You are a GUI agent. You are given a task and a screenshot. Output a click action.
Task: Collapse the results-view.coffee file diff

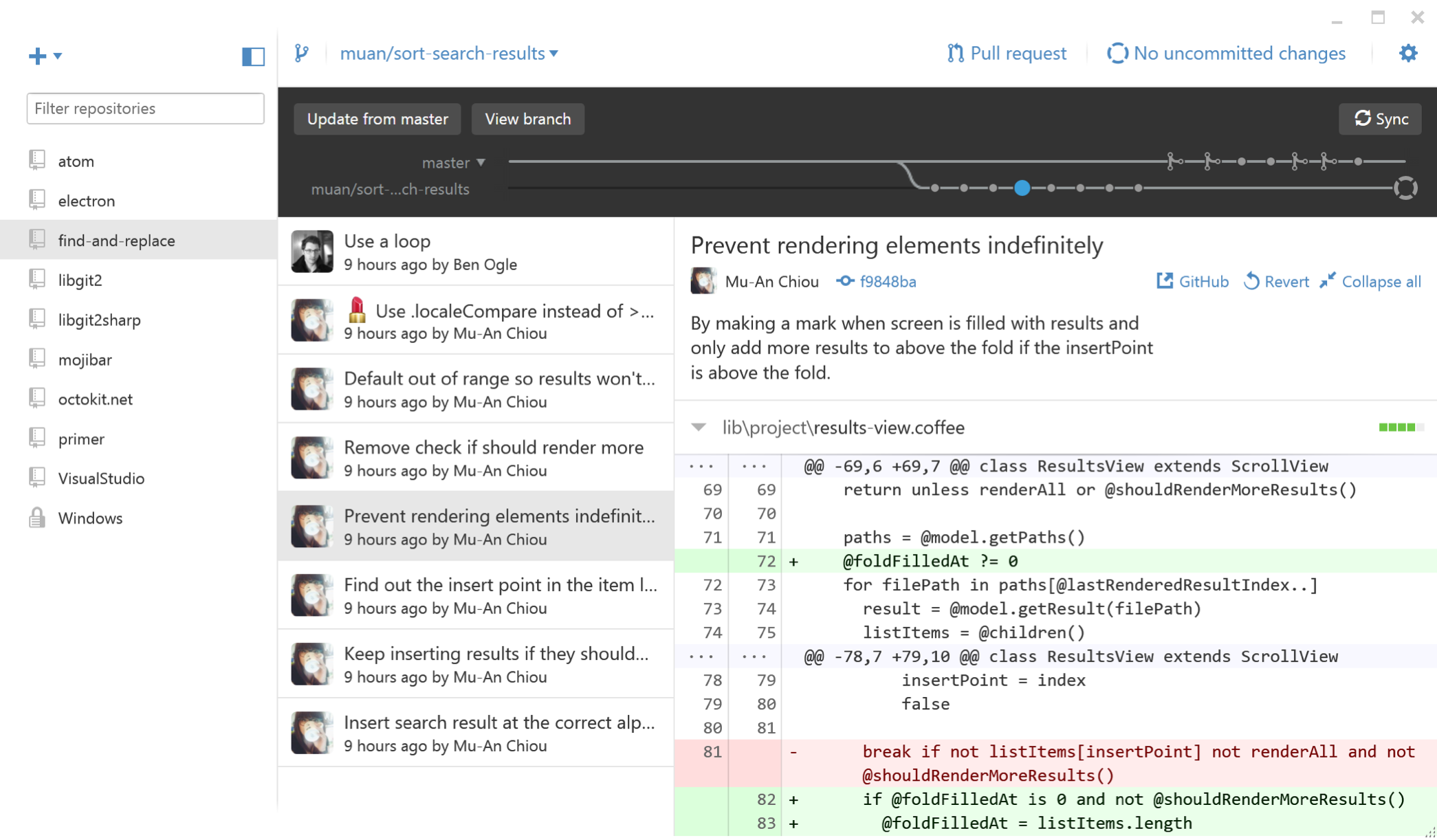tap(699, 427)
